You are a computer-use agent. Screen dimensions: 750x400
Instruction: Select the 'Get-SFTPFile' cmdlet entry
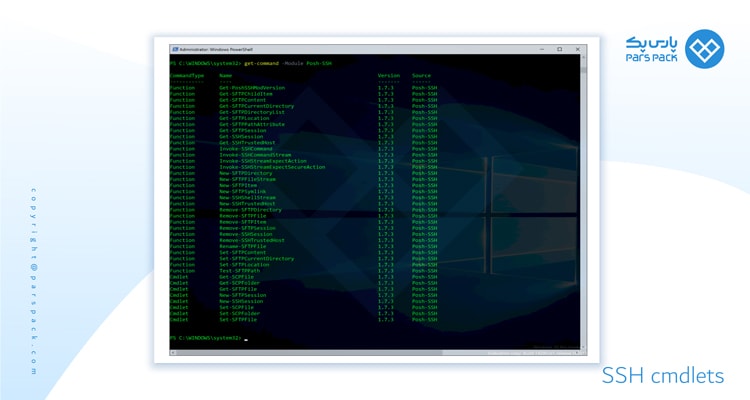click(238, 289)
